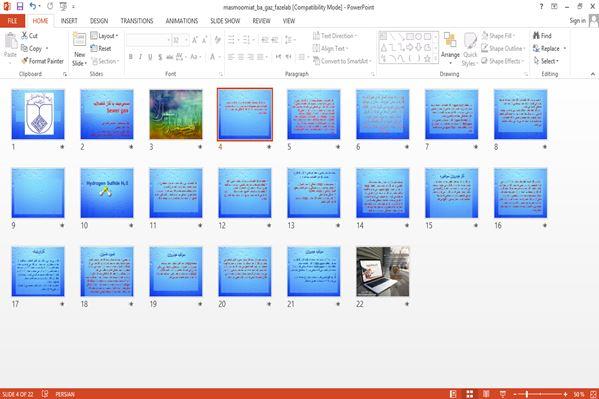Open the font name combo box

[148, 40]
